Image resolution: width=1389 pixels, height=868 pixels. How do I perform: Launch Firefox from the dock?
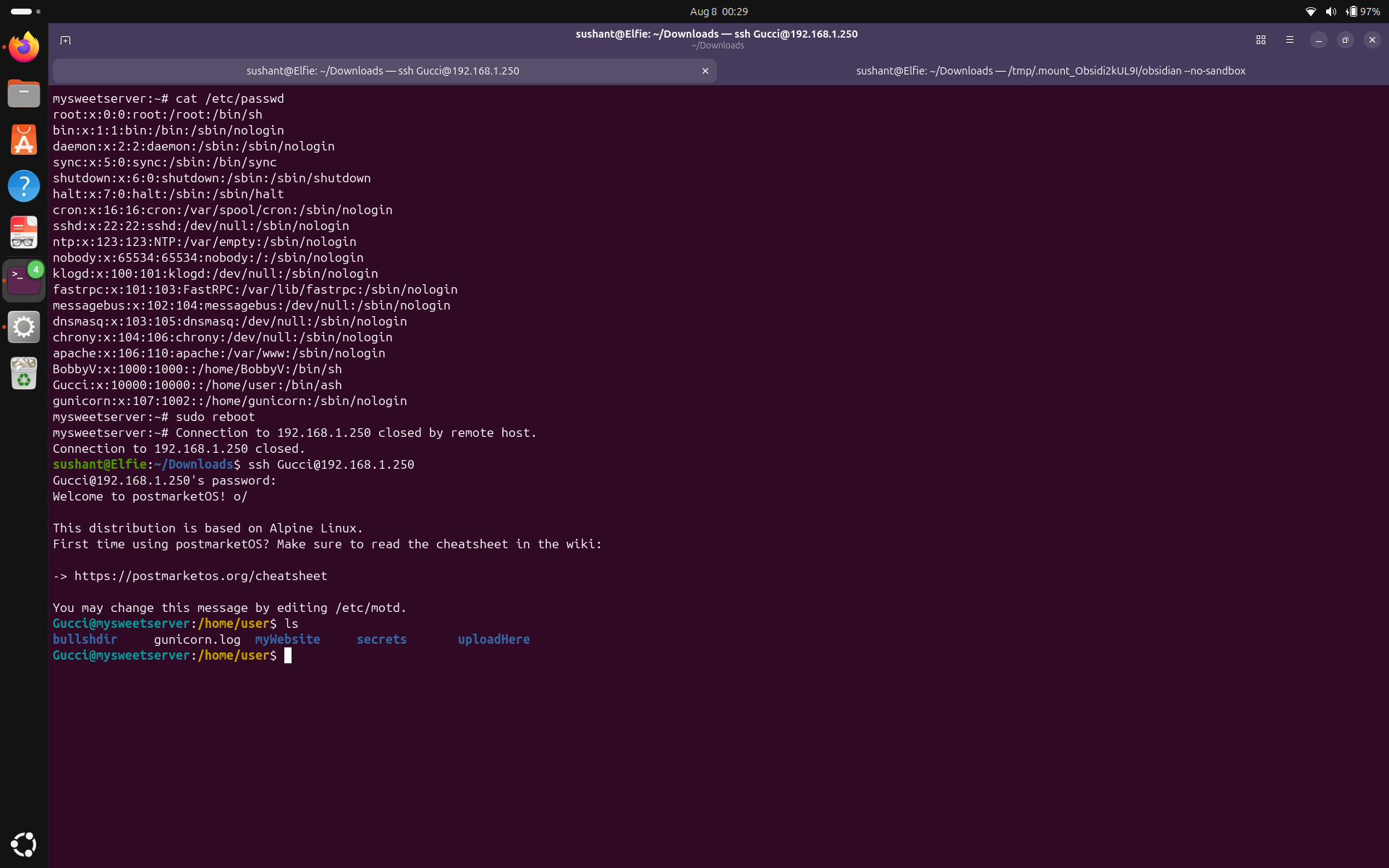point(24,47)
